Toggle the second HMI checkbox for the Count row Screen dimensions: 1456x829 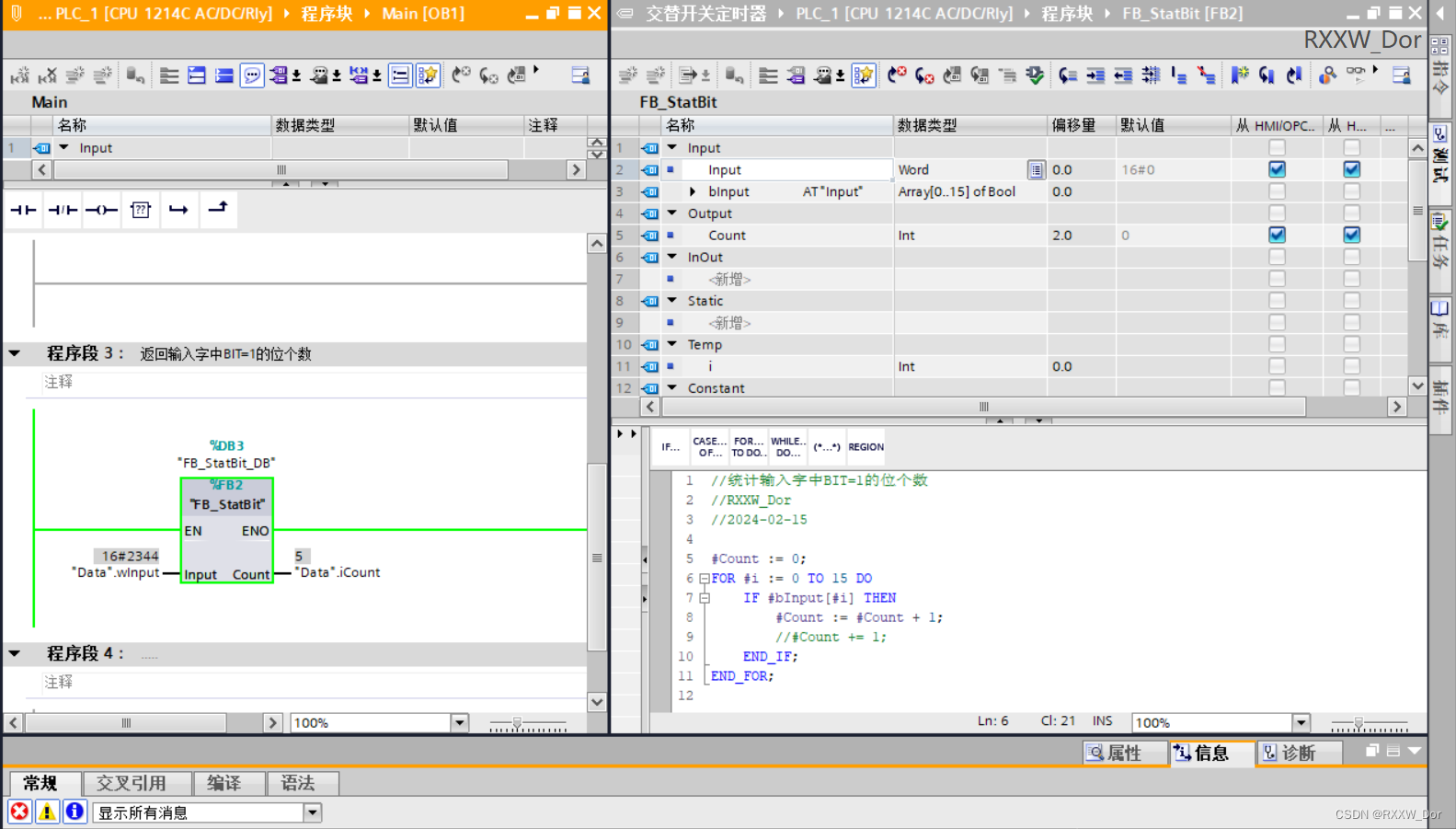(1351, 235)
